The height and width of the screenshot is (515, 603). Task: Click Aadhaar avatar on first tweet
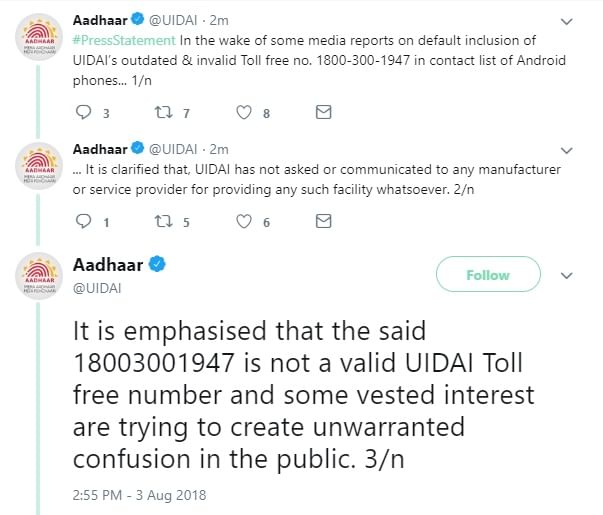coord(40,42)
